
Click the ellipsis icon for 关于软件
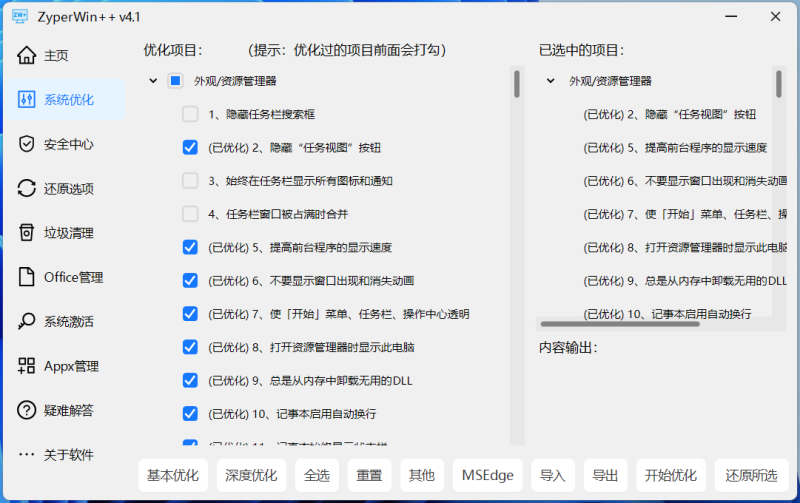[27, 455]
